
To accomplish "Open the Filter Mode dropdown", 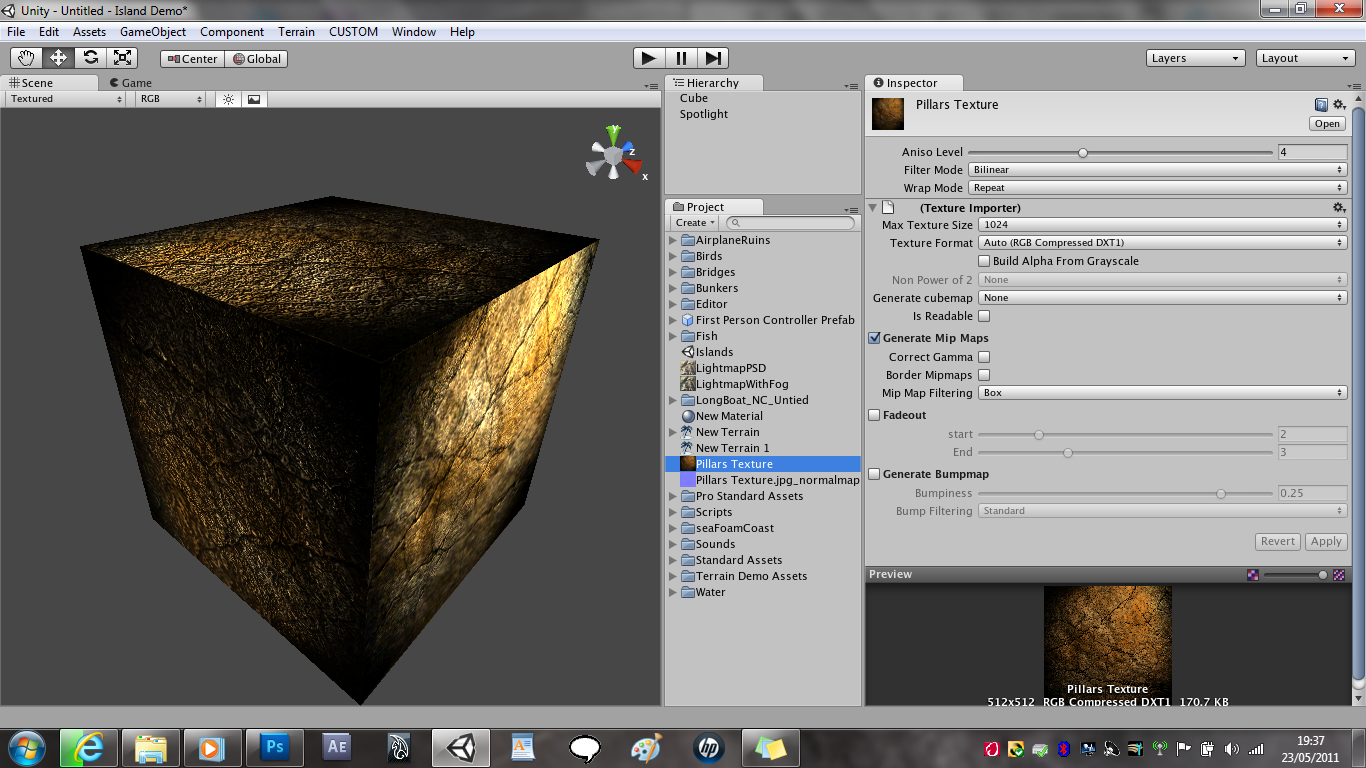I will [x=1162, y=170].
